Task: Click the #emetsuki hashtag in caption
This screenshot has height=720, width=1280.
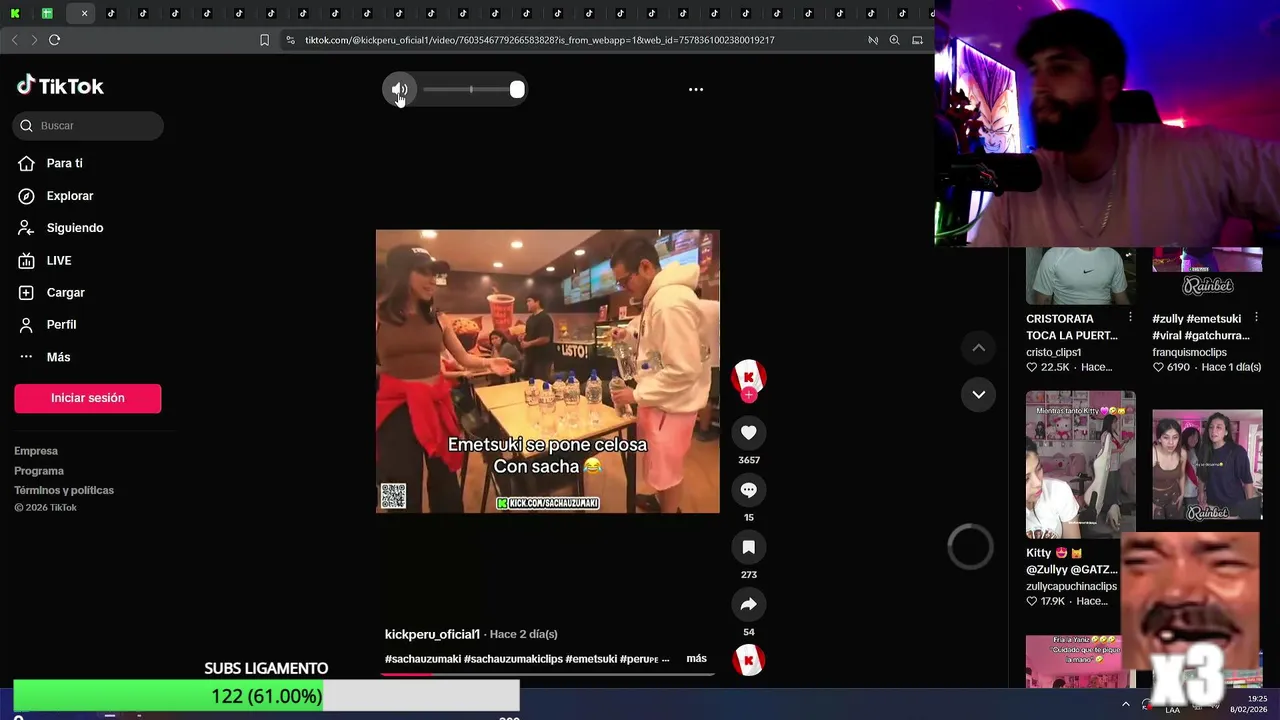Action: point(591,659)
